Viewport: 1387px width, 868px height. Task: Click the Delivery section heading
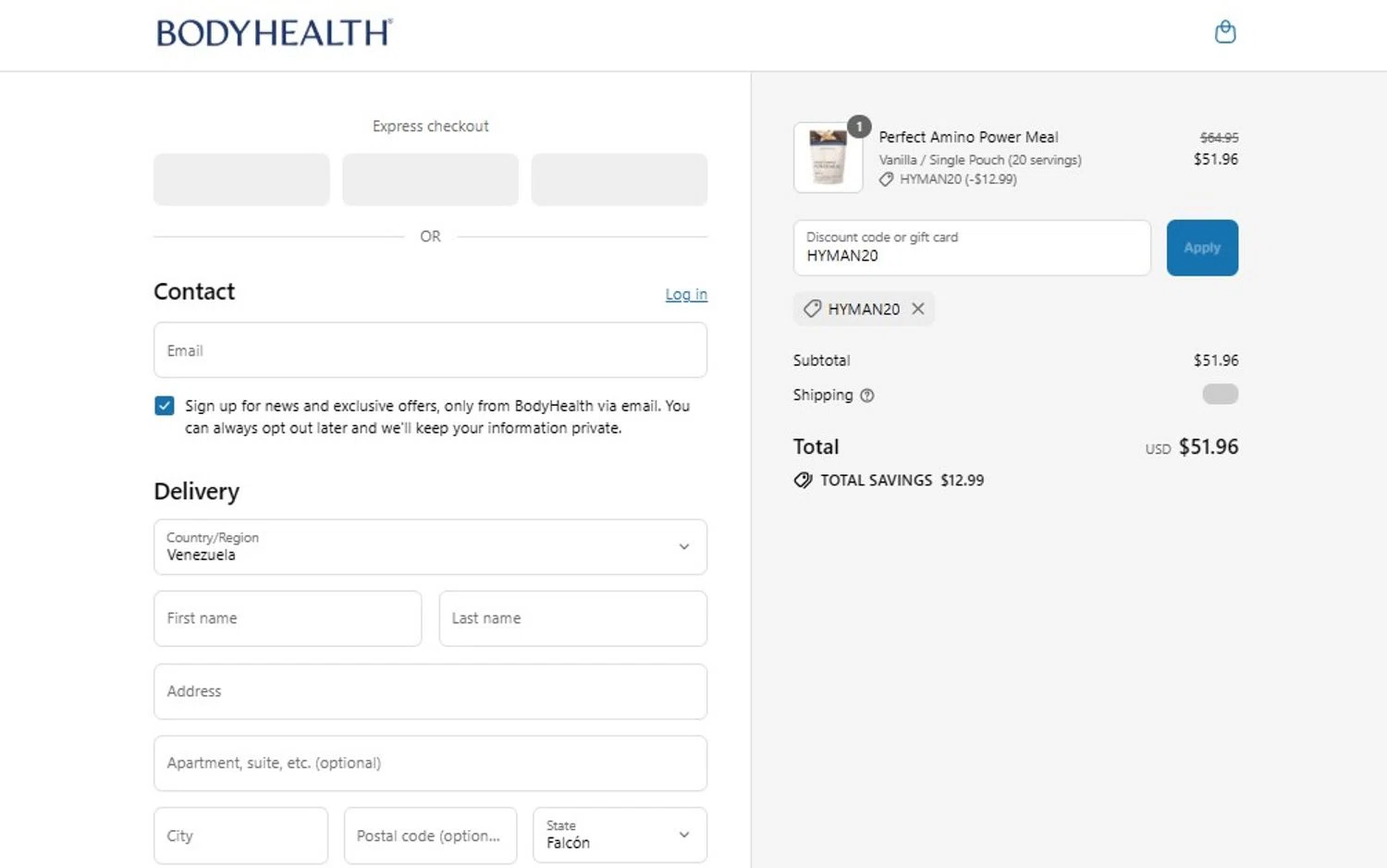click(x=196, y=491)
